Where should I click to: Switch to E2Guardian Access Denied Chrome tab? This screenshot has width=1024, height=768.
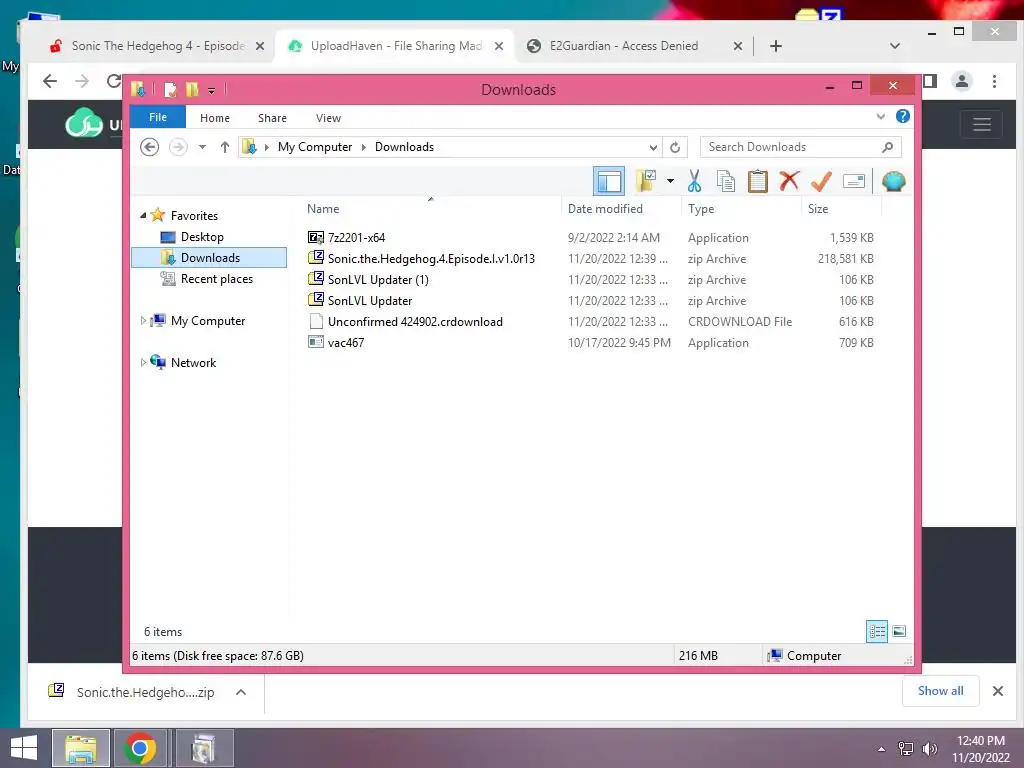(x=623, y=46)
